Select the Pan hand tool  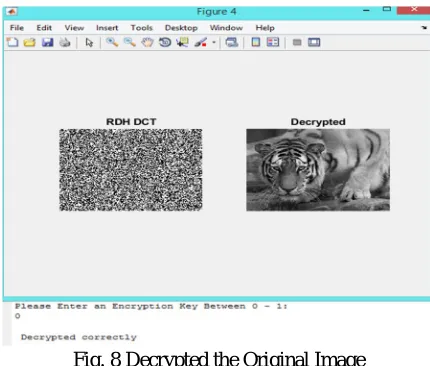pyautogui.click(x=147, y=42)
